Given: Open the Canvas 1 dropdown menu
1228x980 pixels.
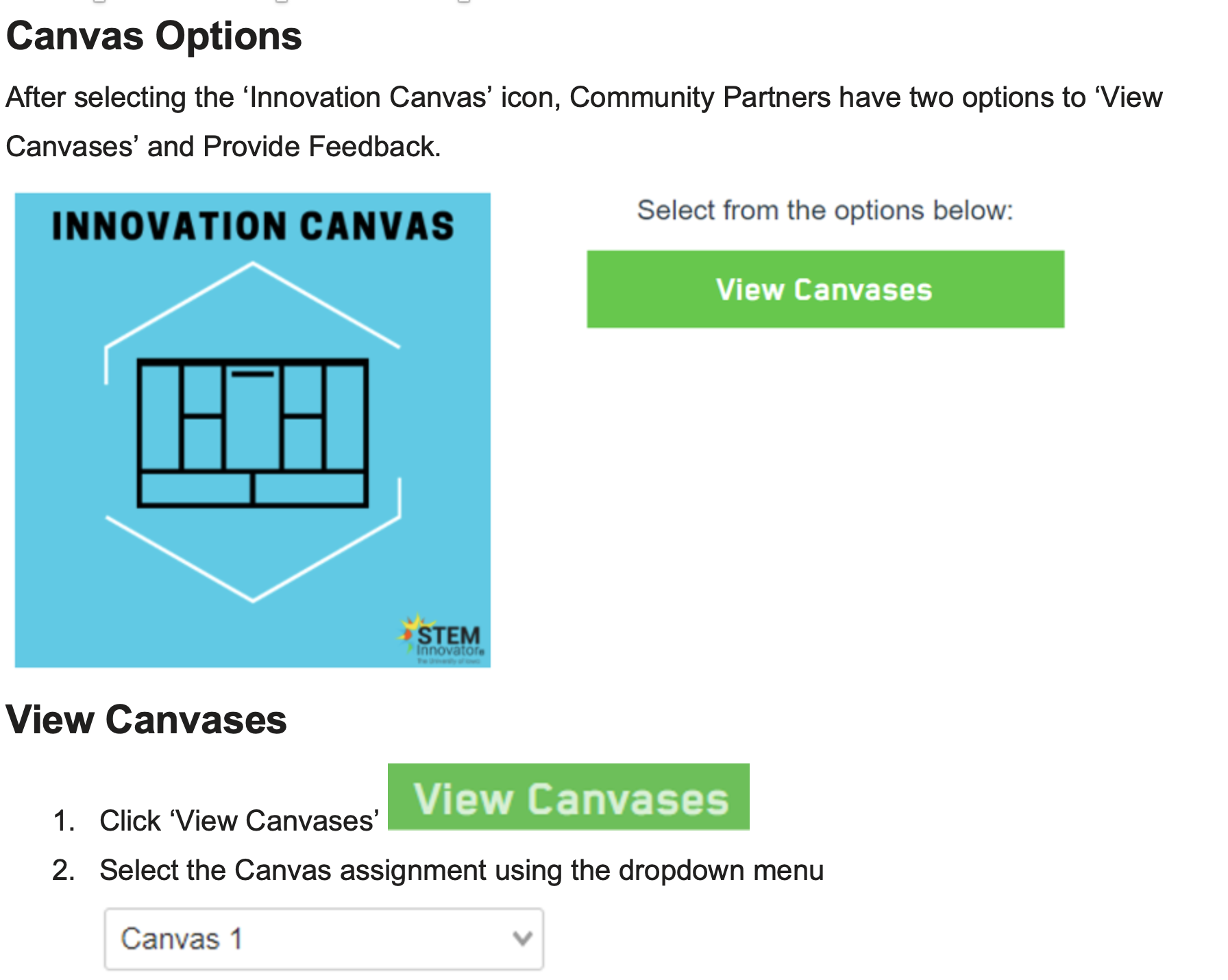Looking at the screenshot, I should 323,939.
